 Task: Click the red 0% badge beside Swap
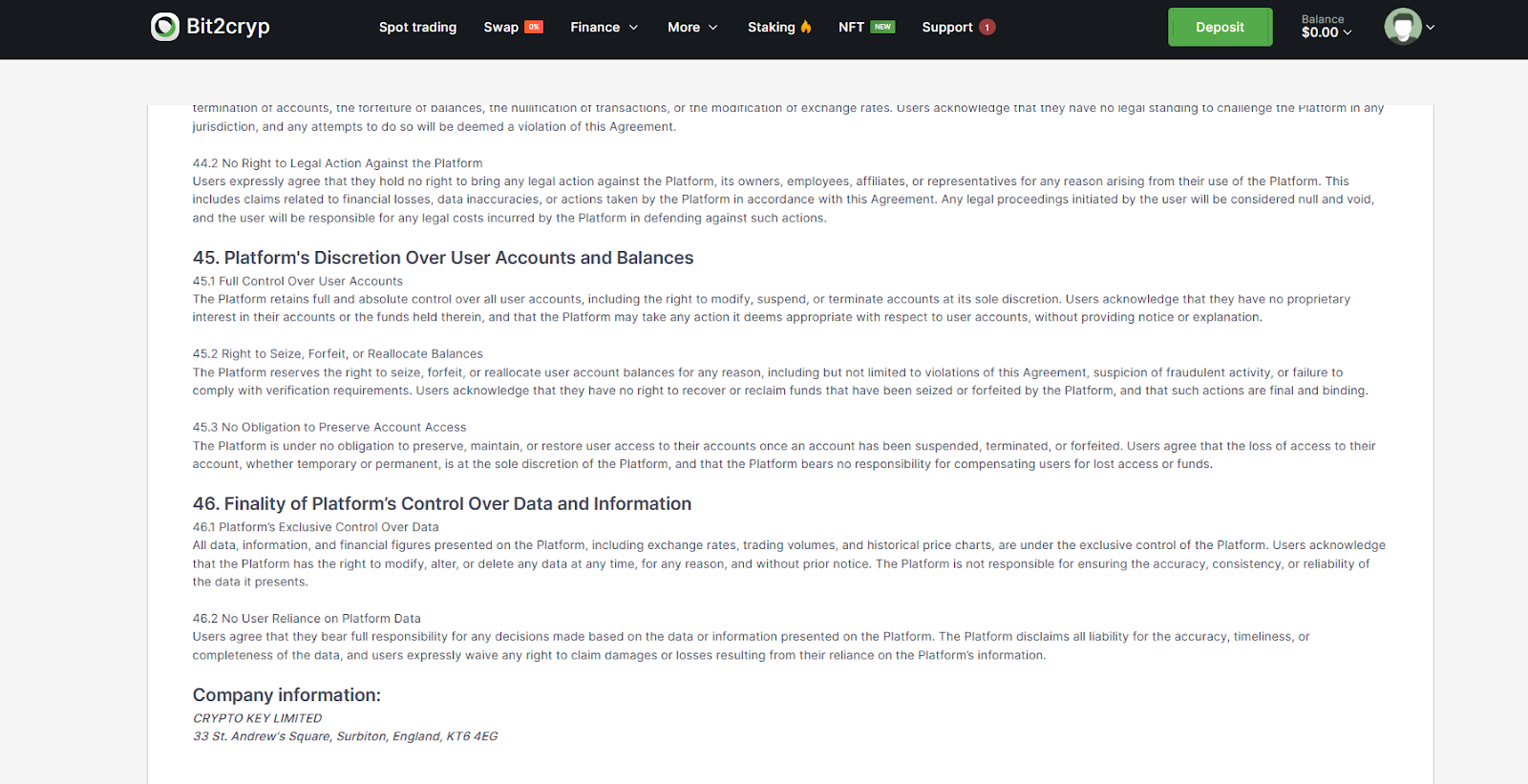pos(534,27)
